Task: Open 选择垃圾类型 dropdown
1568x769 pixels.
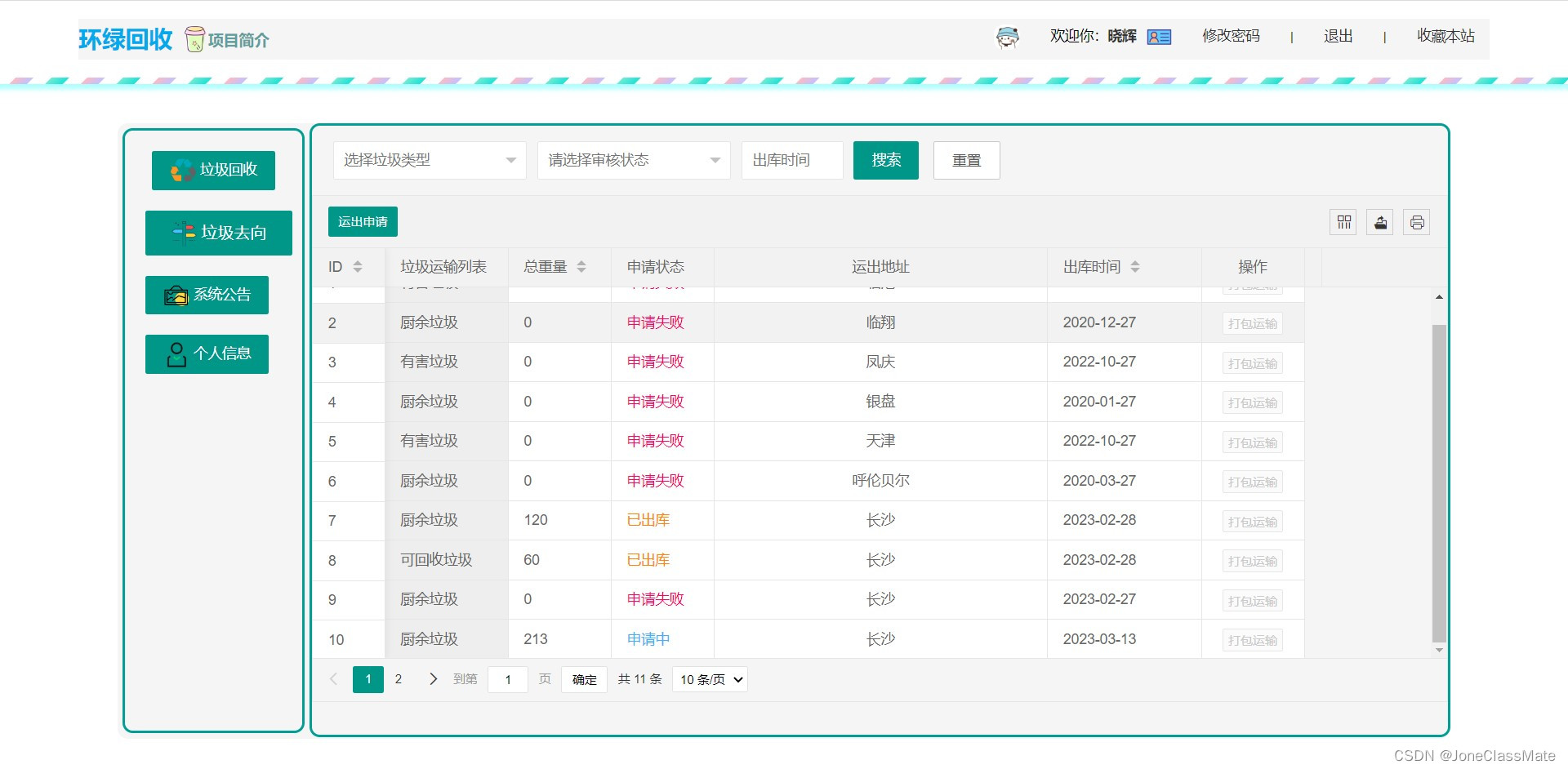Action: [x=430, y=160]
